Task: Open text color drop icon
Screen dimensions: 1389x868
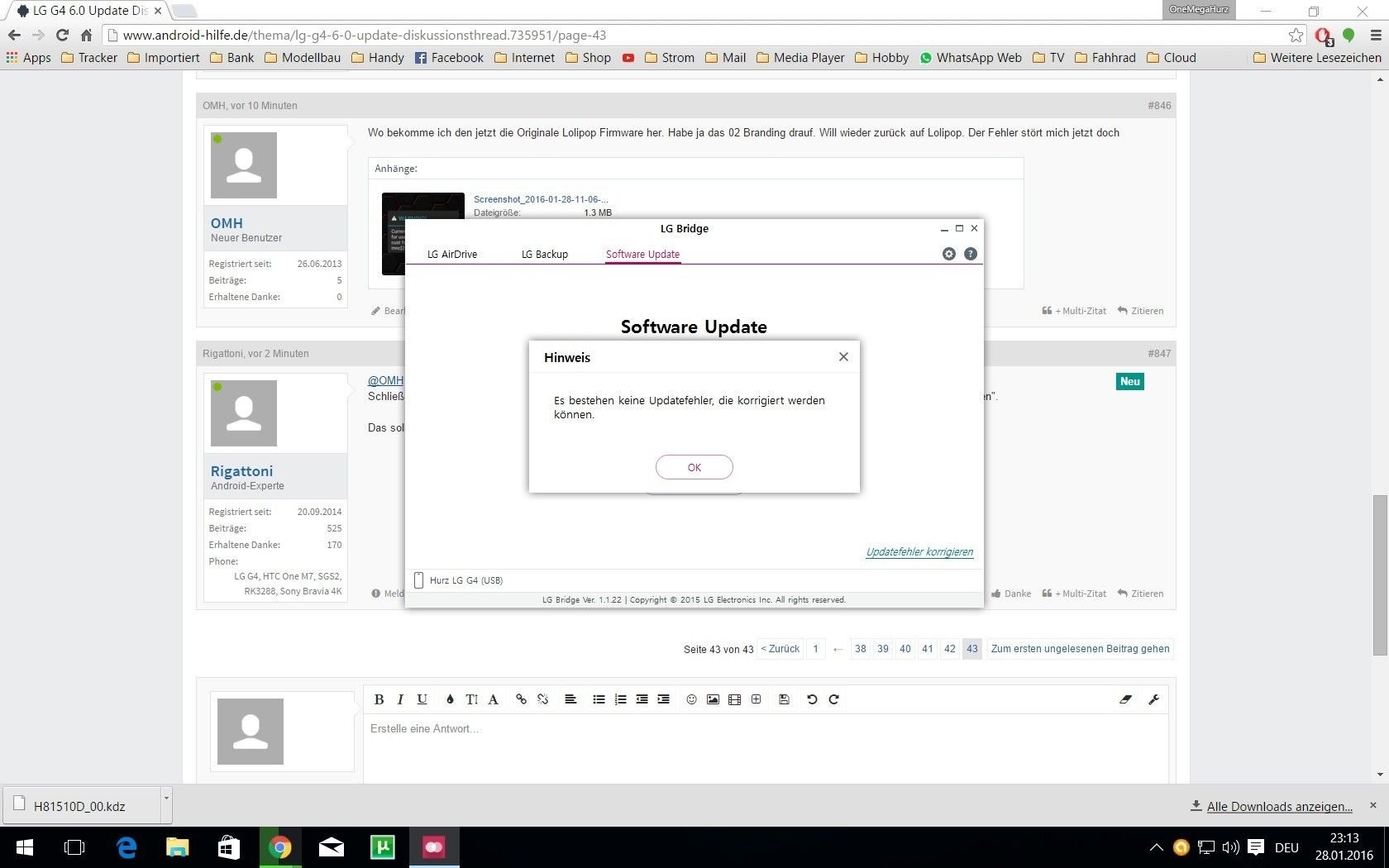Action: point(450,699)
